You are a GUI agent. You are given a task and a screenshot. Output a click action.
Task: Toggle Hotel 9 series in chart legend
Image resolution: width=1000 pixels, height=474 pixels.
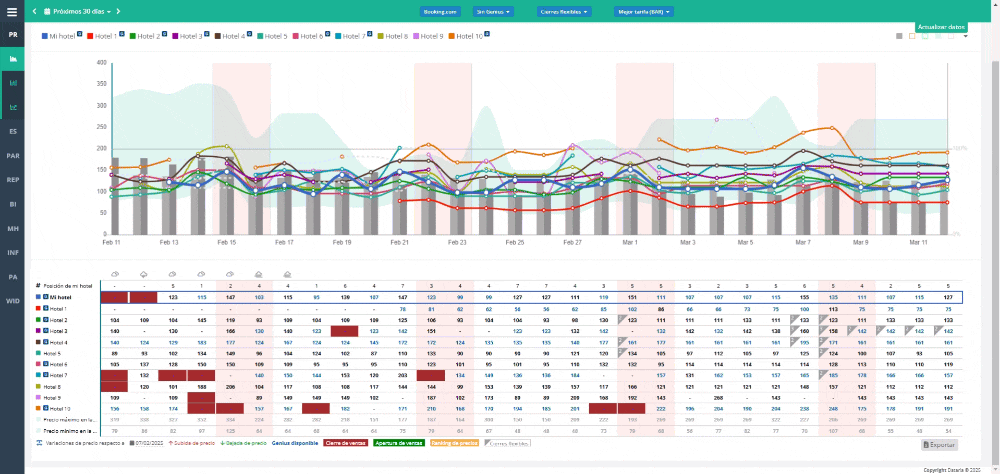click(429, 36)
